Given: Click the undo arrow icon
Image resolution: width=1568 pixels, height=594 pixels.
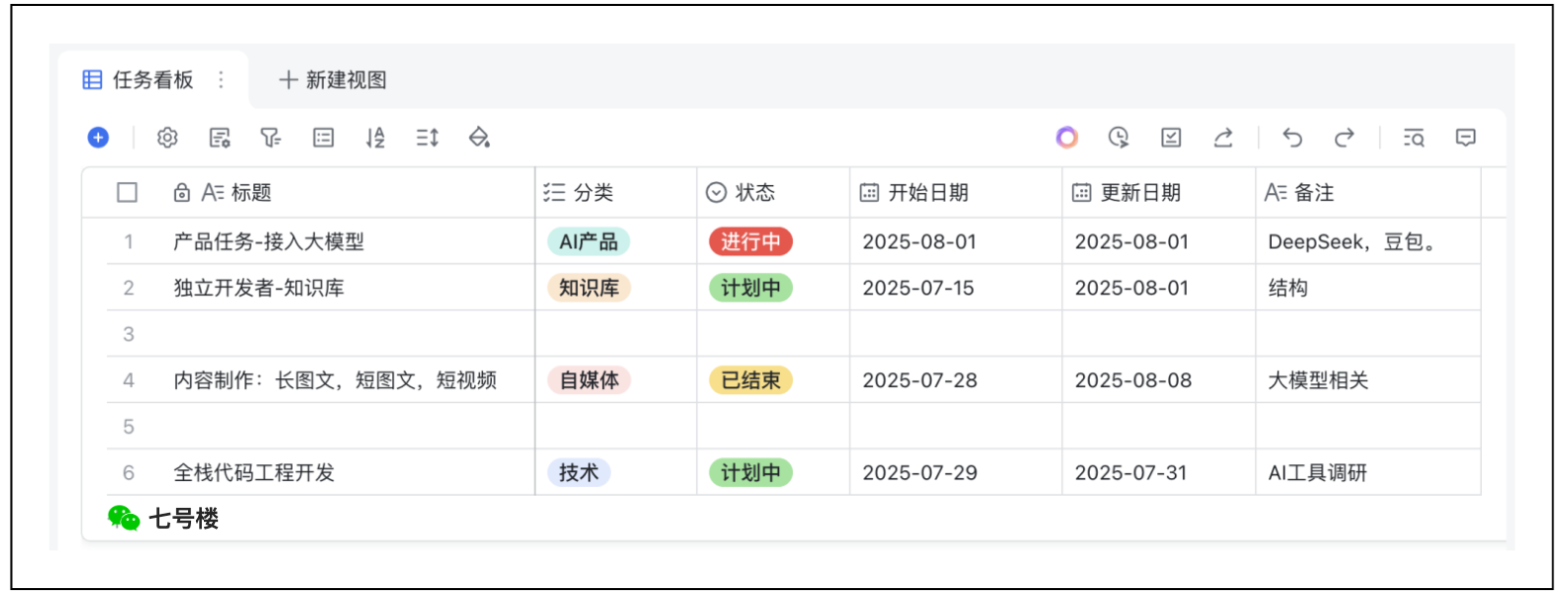Looking at the screenshot, I should click(x=1292, y=138).
